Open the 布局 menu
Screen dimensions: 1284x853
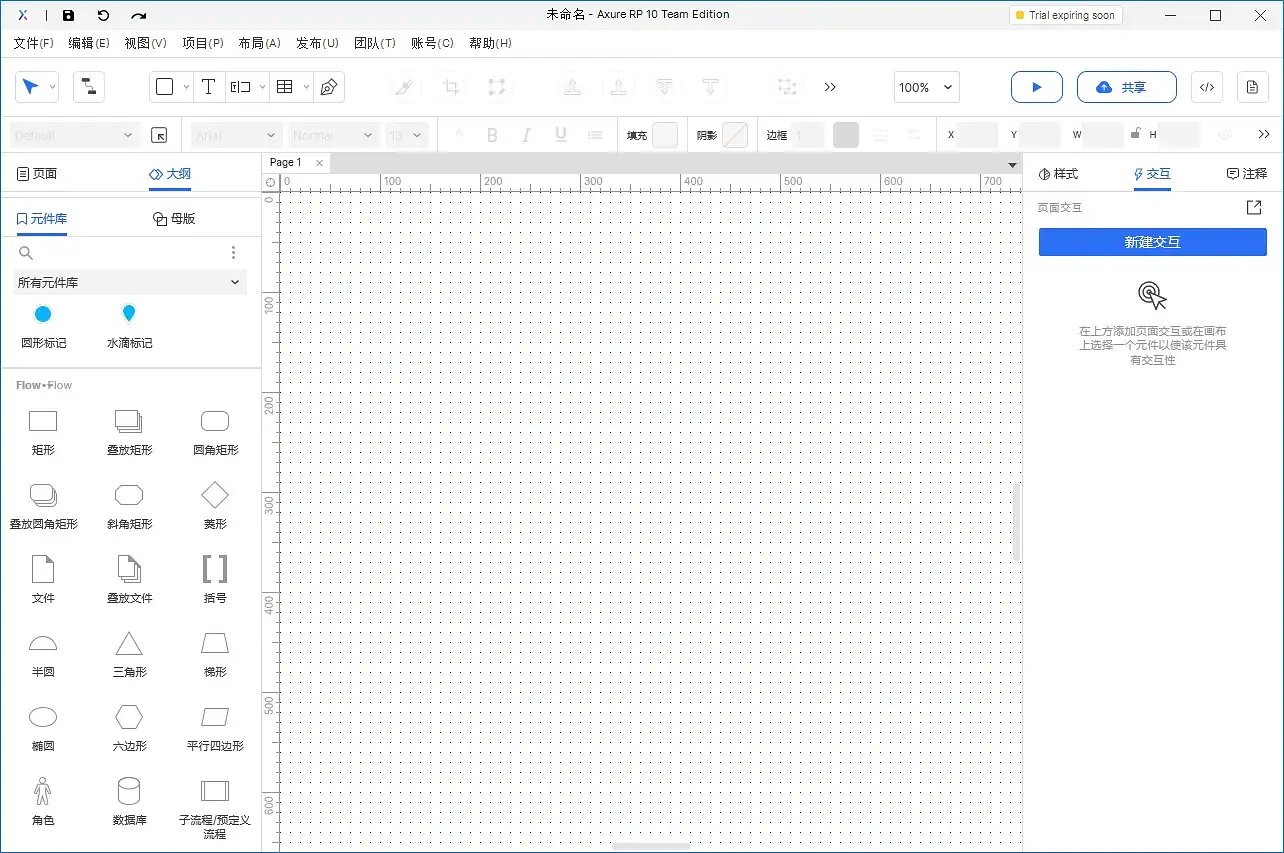click(x=259, y=43)
